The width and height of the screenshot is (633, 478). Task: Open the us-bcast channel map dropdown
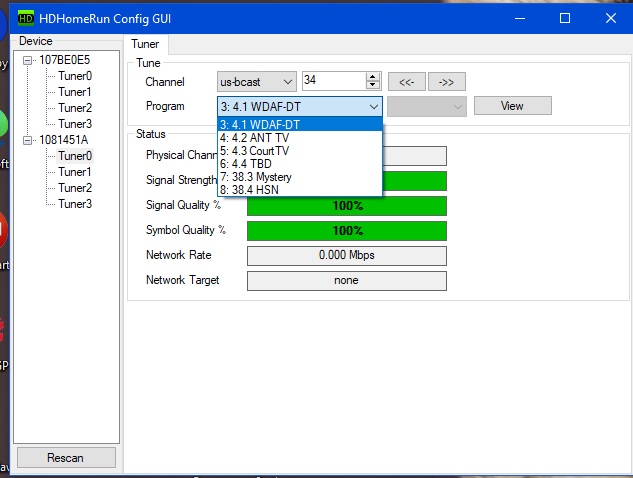pos(256,82)
